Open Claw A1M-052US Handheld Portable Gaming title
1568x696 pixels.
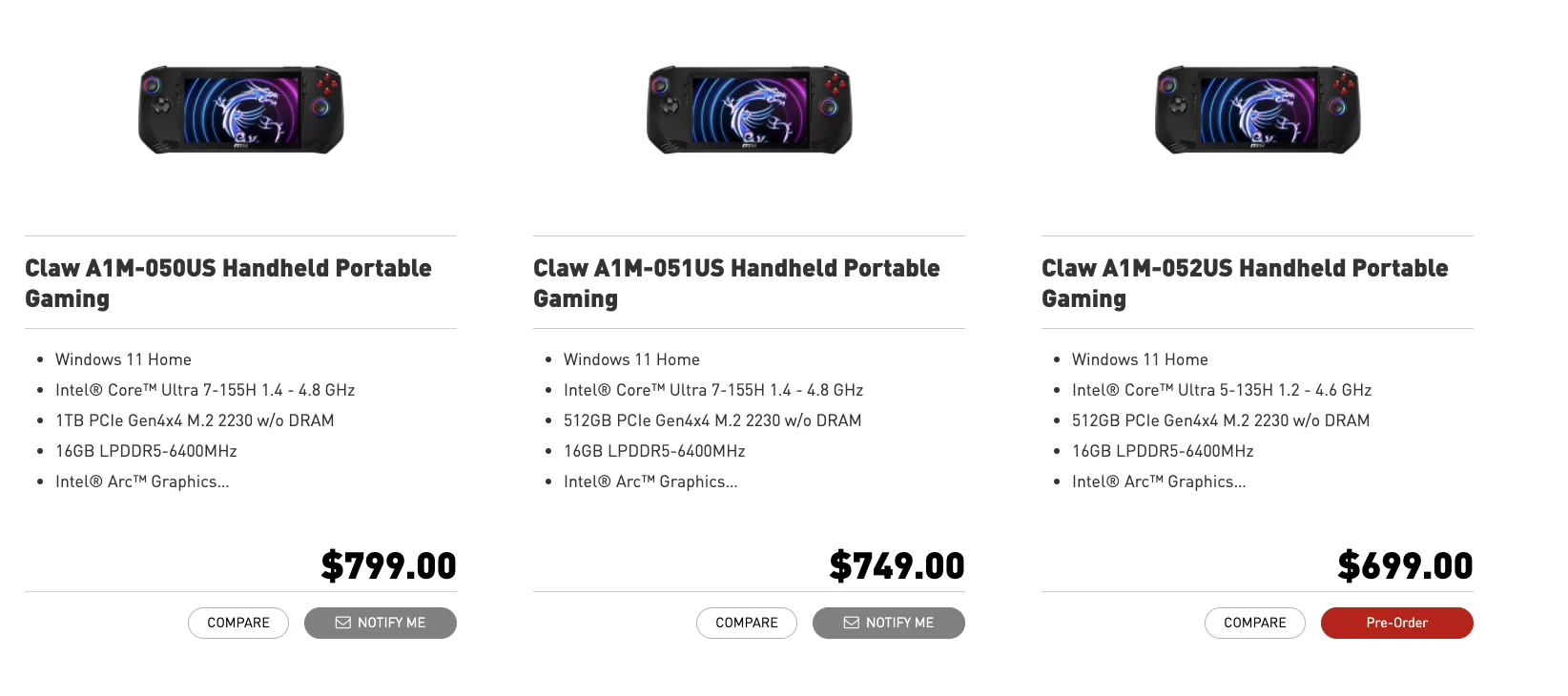coord(1245,283)
